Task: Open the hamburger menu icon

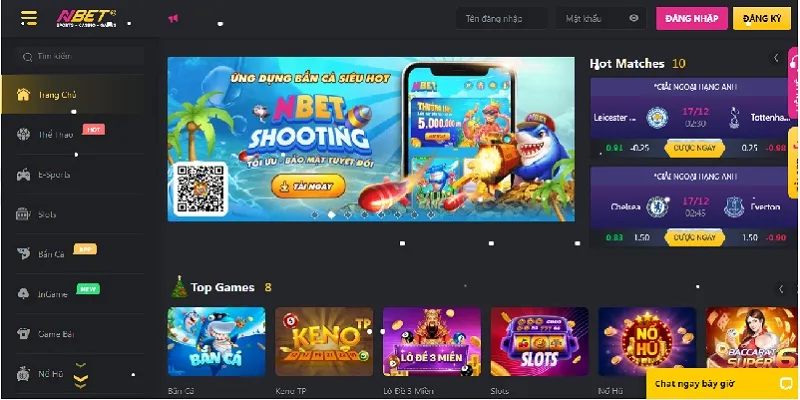Action: pos(29,18)
